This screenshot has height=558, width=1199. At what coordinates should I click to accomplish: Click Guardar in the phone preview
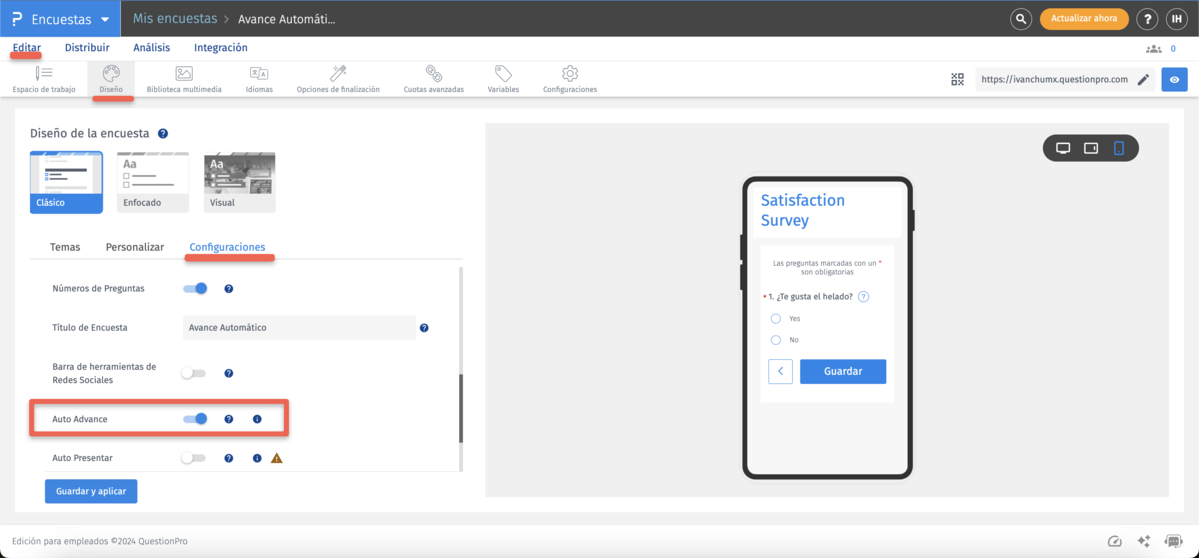843,371
